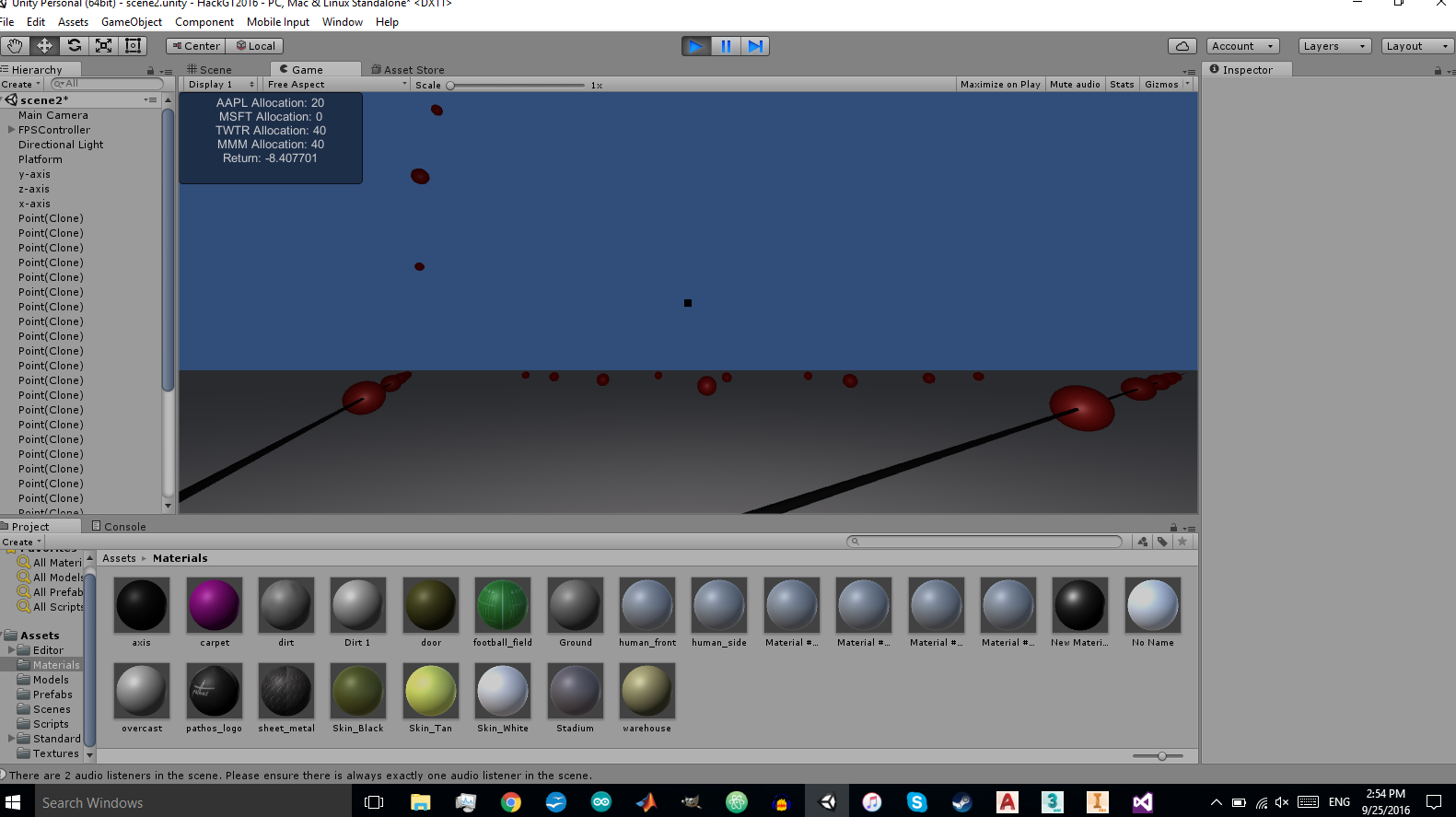Select the Hand tool in toolbar
1456x817 pixels.
click(15, 46)
